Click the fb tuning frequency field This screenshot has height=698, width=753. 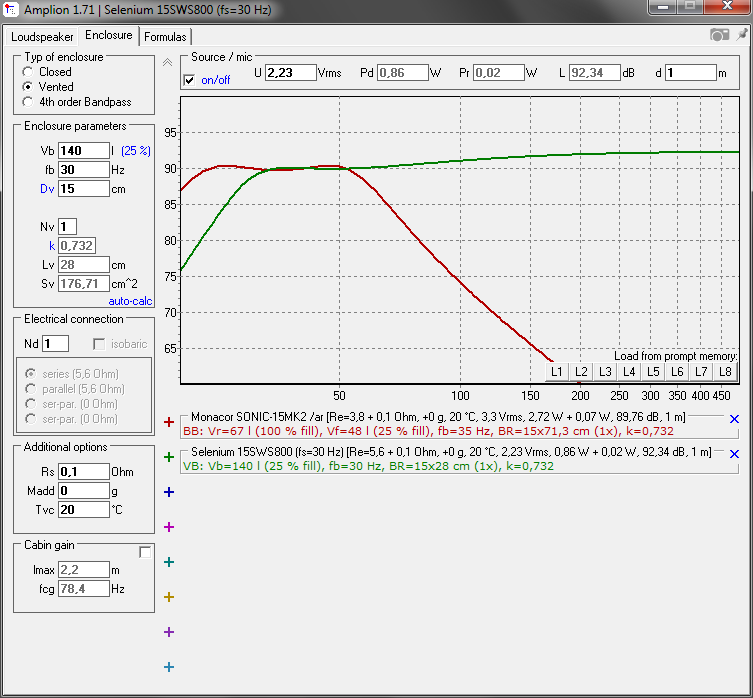pos(84,170)
